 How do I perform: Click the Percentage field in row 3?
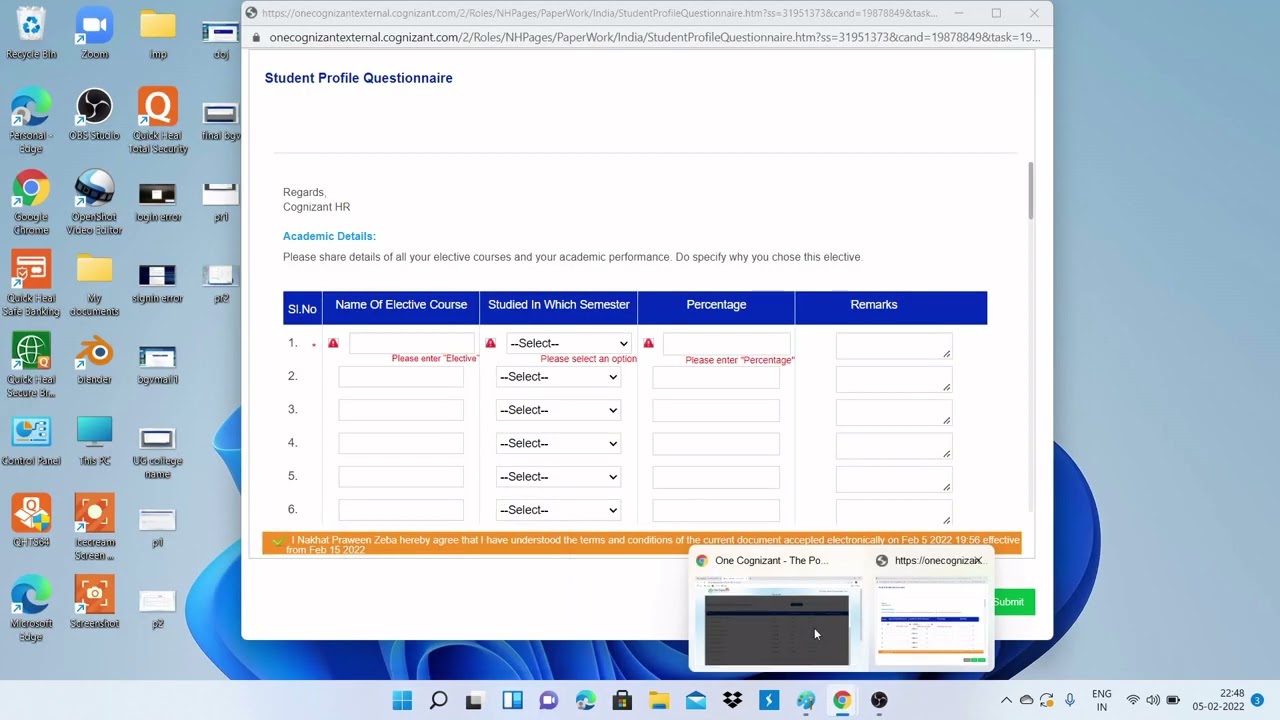pyautogui.click(x=716, y=410)
